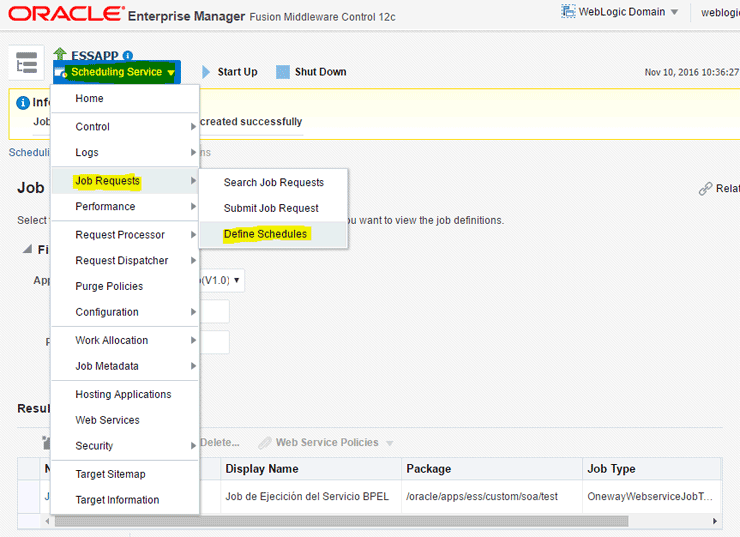Collapse the Filter section disclosure triangle
The height and width of the screenshot is (537, 740).
[x=27, y=249]
